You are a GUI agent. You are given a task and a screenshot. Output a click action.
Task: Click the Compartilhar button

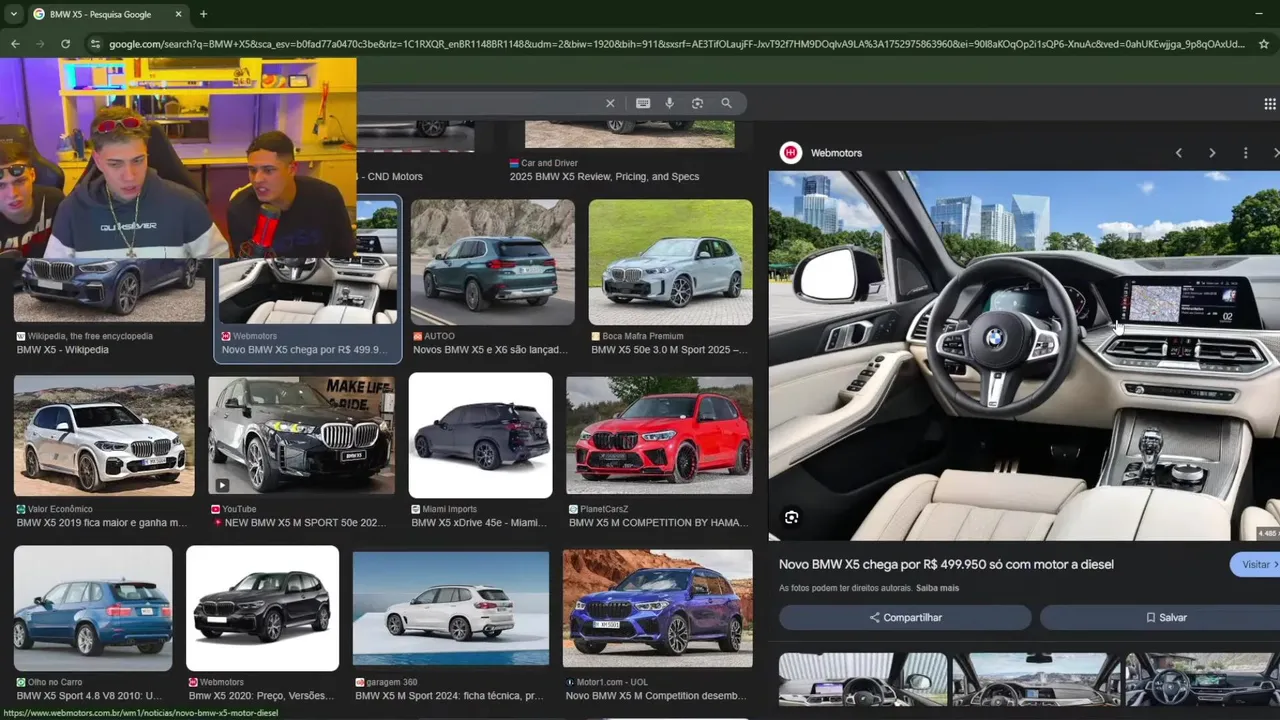click(x=905, y=617)
